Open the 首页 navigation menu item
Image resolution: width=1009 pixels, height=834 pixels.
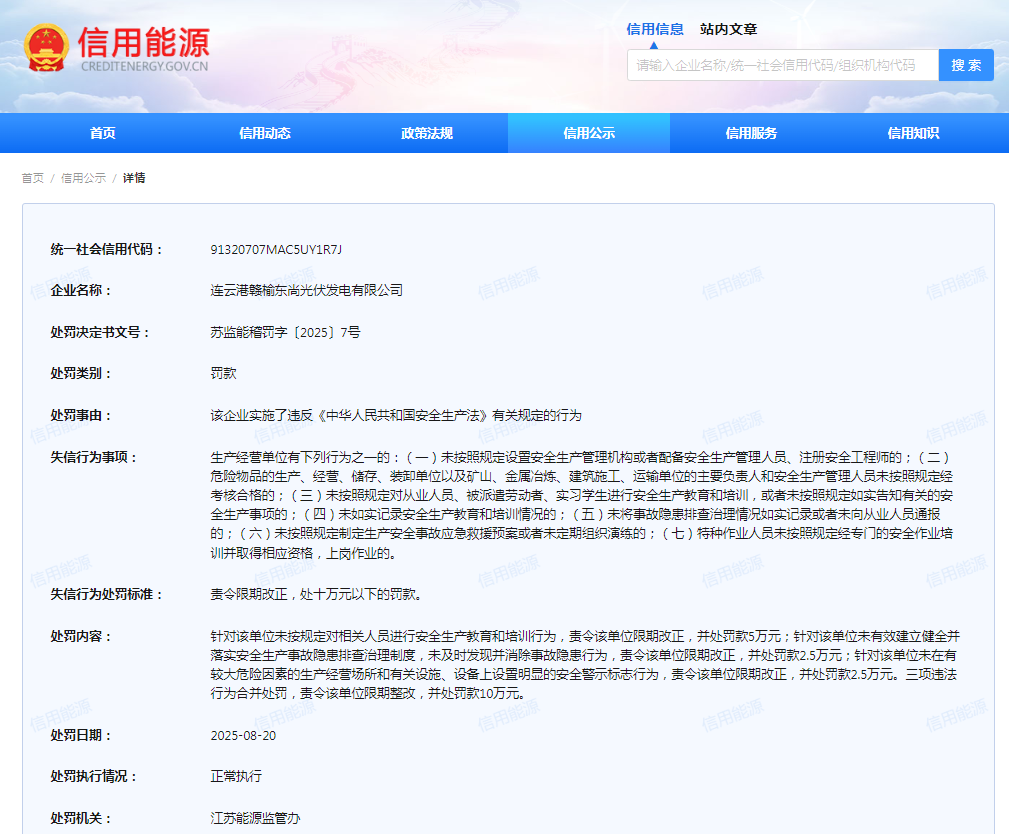pos(102,133)
